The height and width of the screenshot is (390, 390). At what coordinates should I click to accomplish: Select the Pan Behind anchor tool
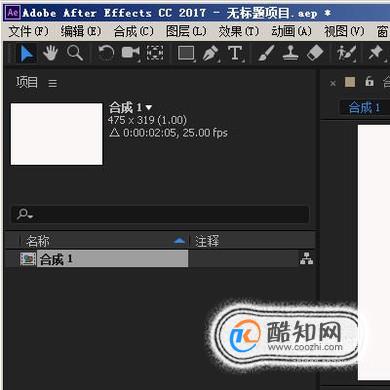[155, 53]
